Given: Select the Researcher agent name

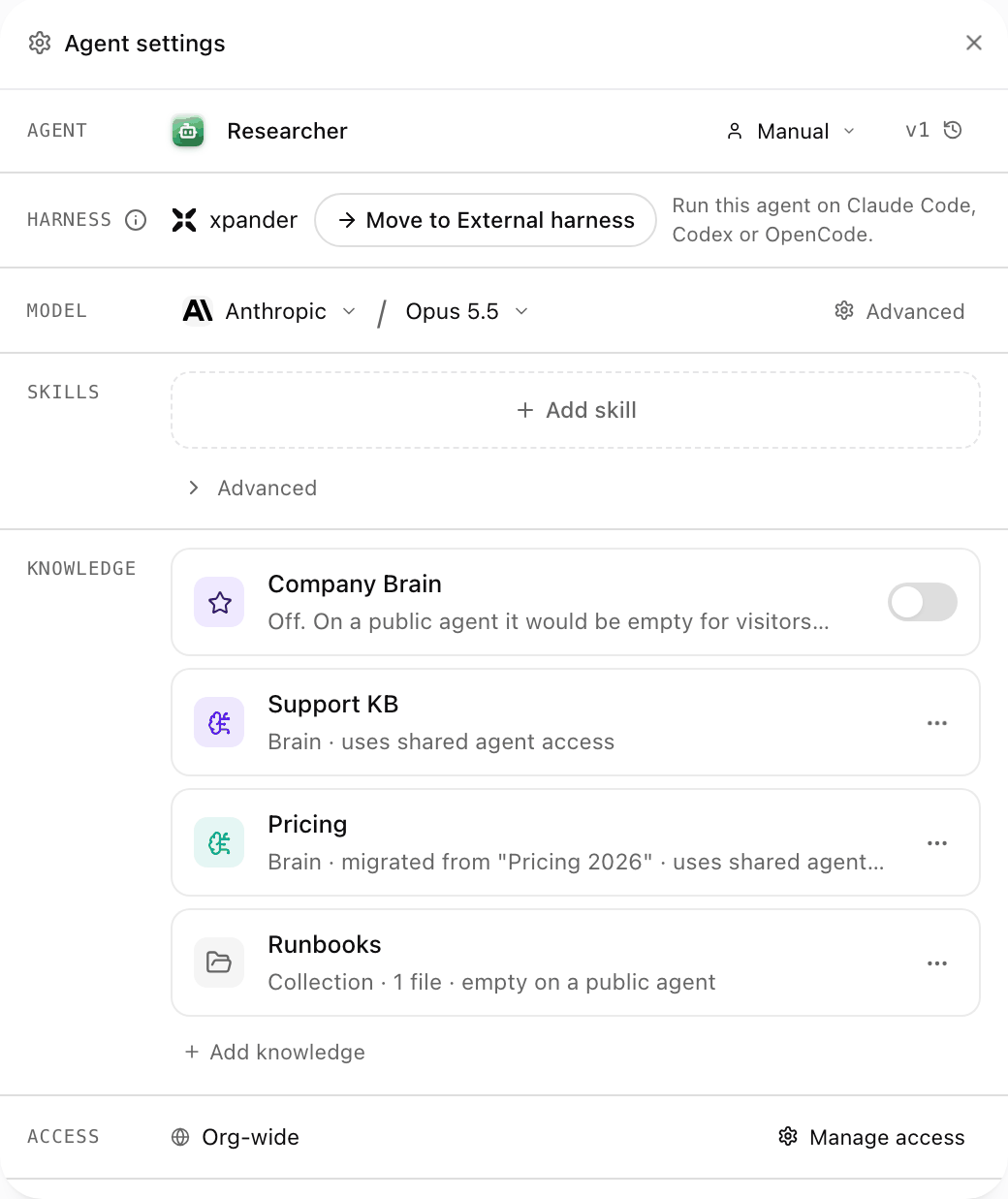Looking at the screenshot, I should 287,131.
